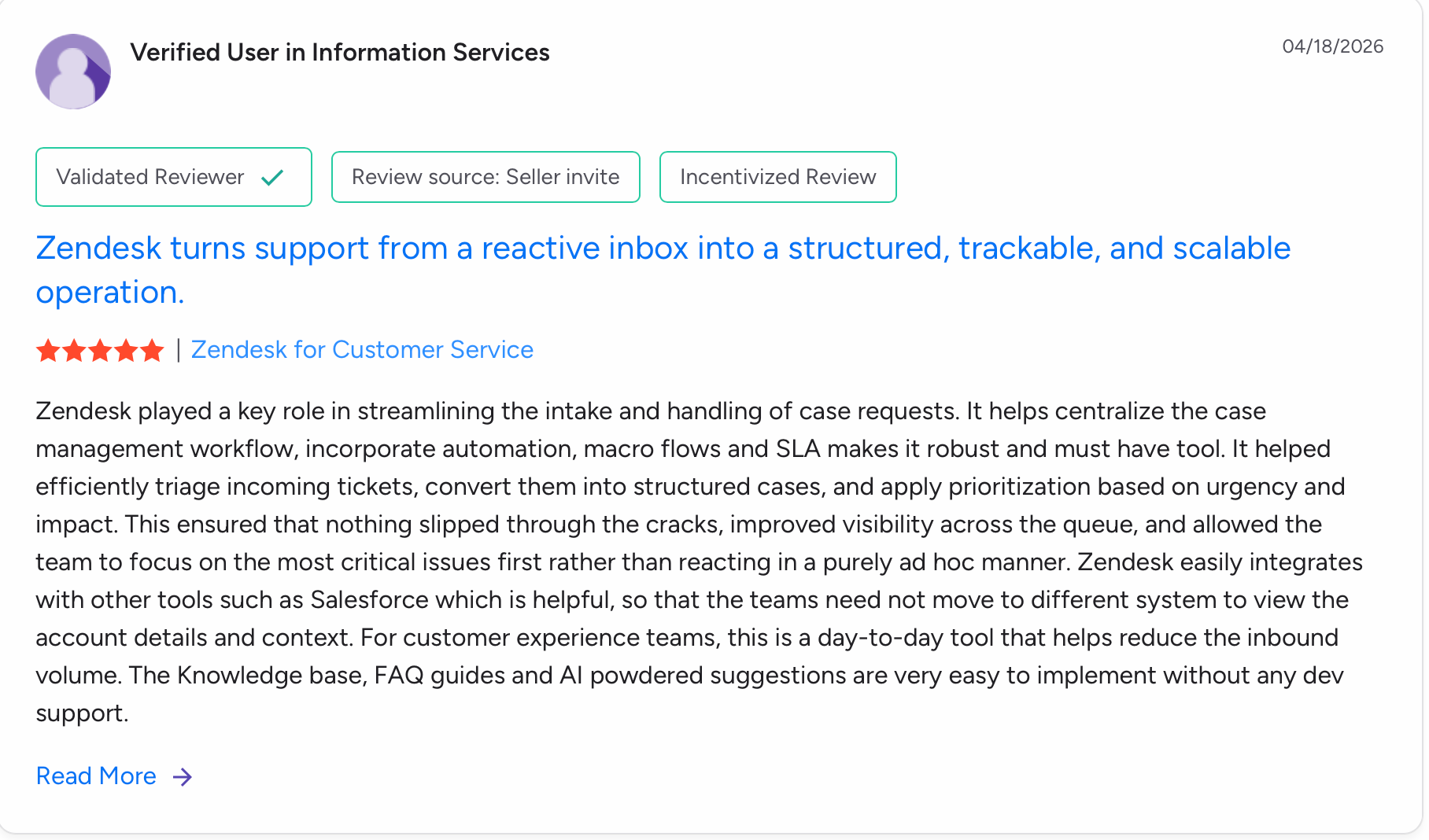Click the word 'operation.' in the review title
1429x840 pixels.
110,293
